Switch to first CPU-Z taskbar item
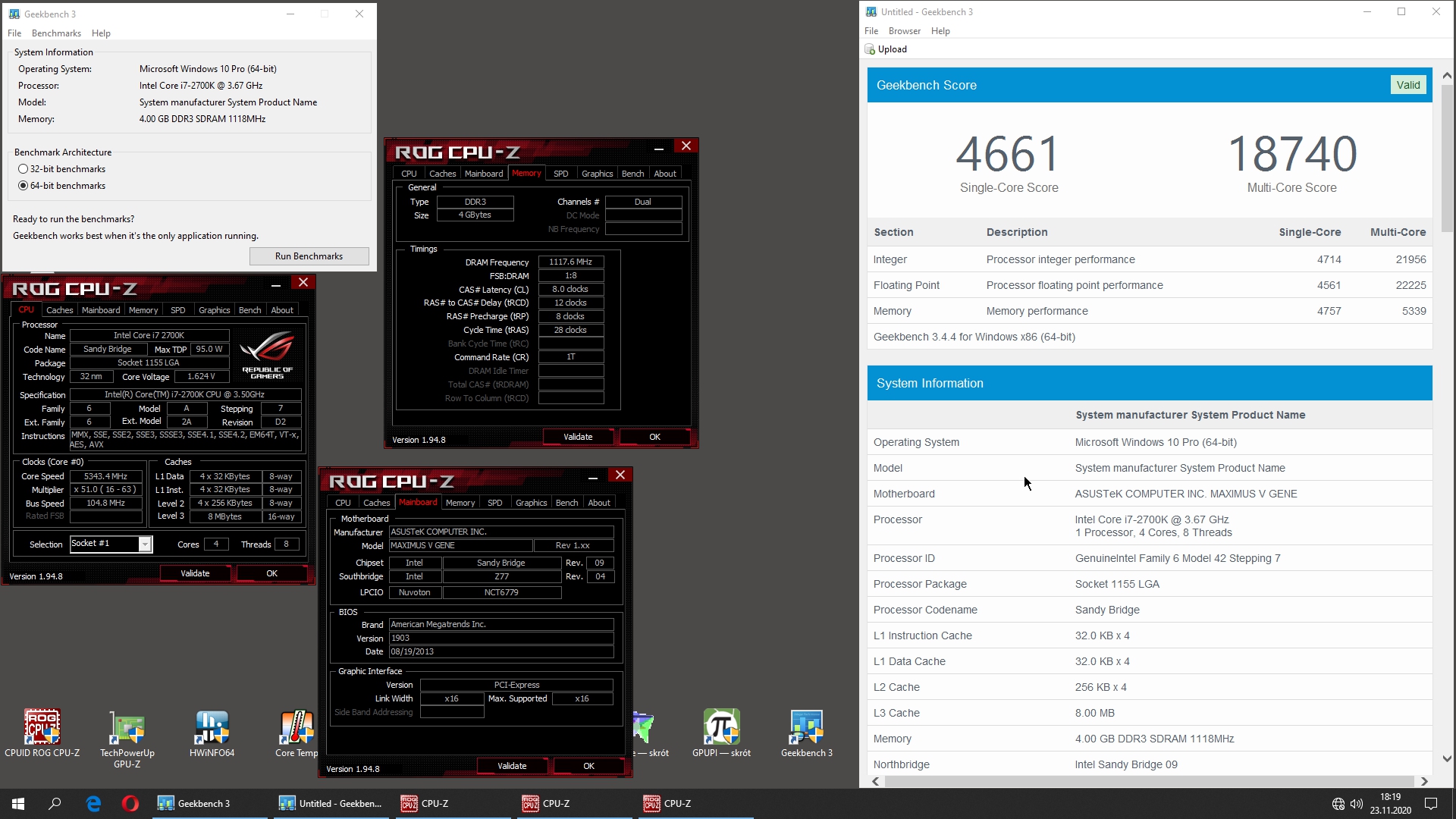 (453, 804)
